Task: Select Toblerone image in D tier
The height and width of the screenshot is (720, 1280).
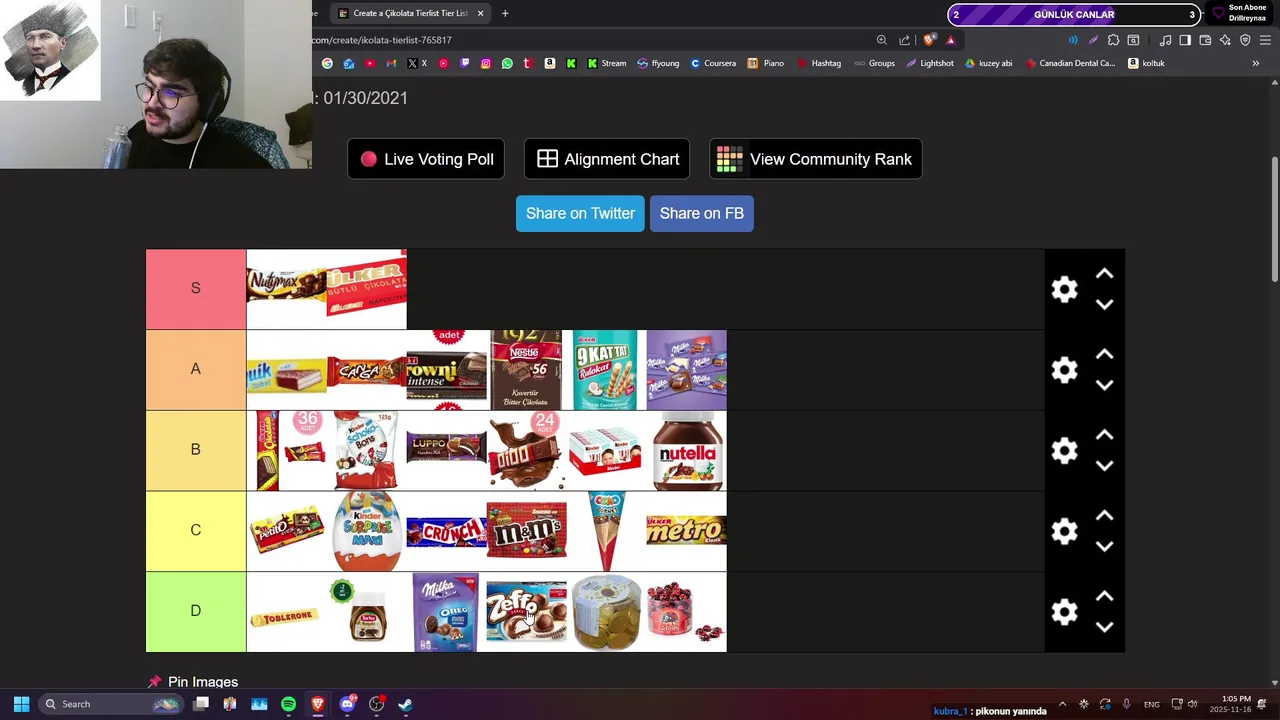Action: tap(287, 612)
